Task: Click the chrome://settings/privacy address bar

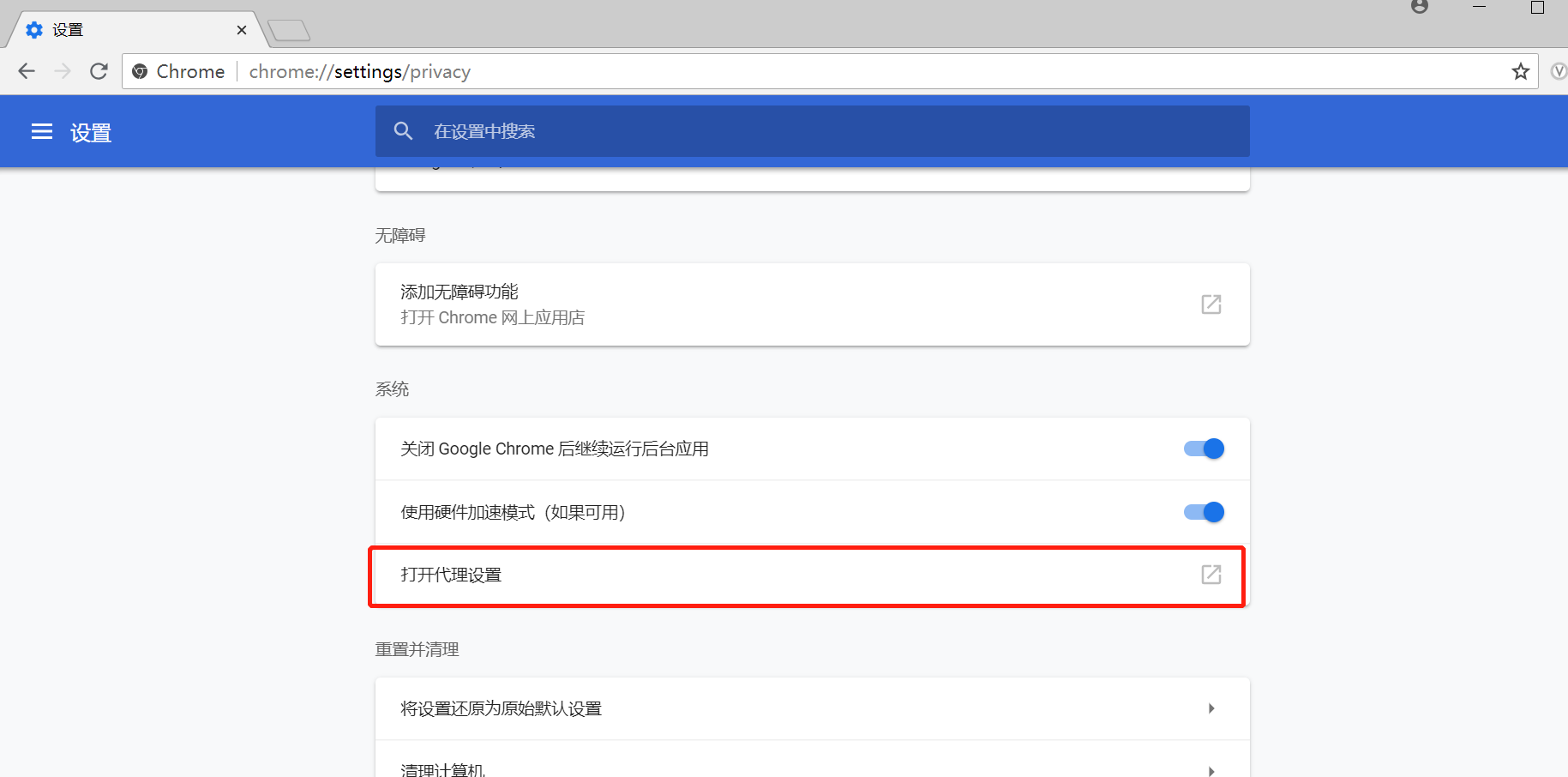Action: [x=830, y=71]
